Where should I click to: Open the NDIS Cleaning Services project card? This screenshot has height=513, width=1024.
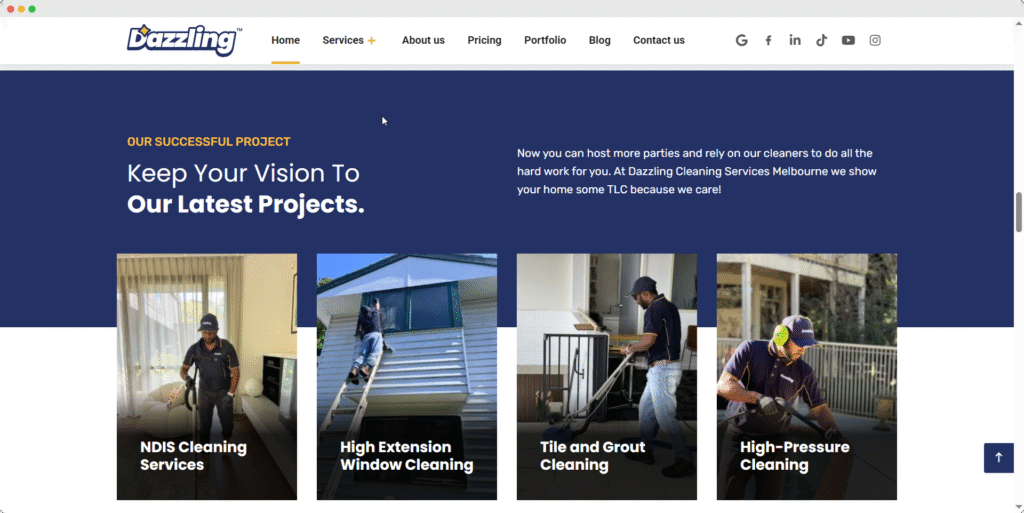coord(207,377)
